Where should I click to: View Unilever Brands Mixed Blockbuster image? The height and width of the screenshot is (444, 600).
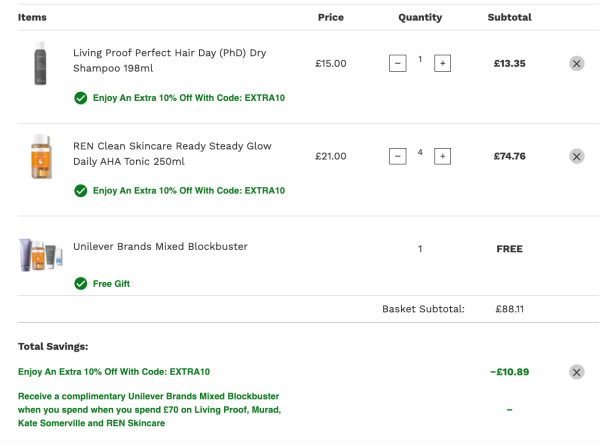click(40, 255)
